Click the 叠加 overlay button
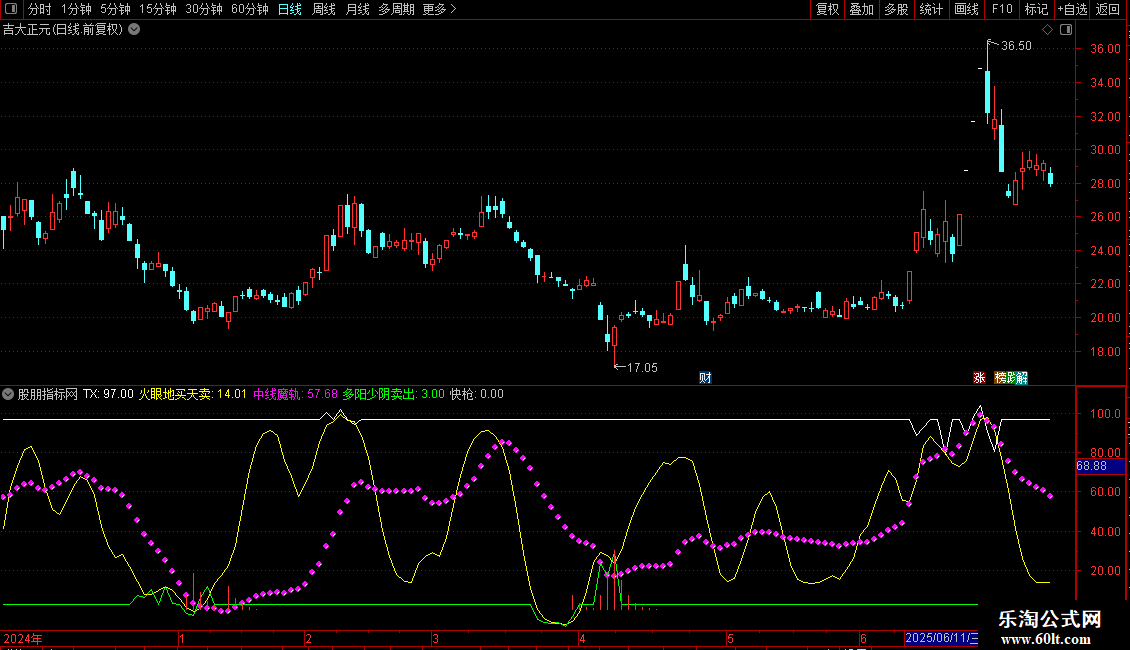 tap(861, 9)
